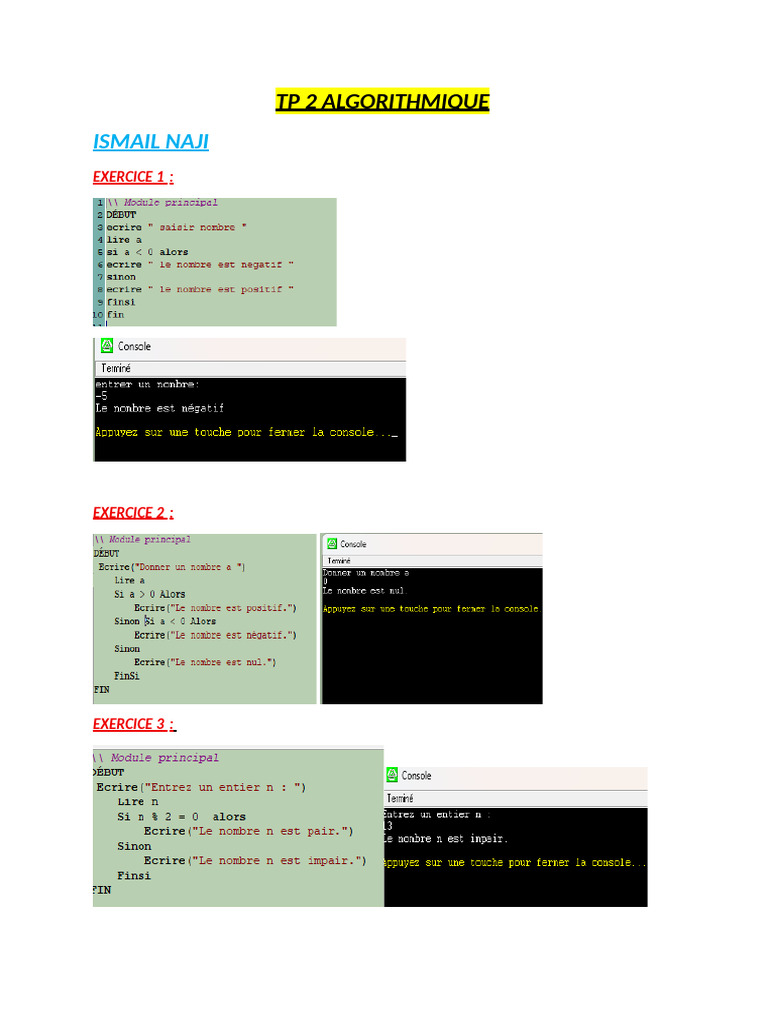Click the -5 input value in console
The height and width of the screenshot is (1024, 768).
tap(101, 396)
